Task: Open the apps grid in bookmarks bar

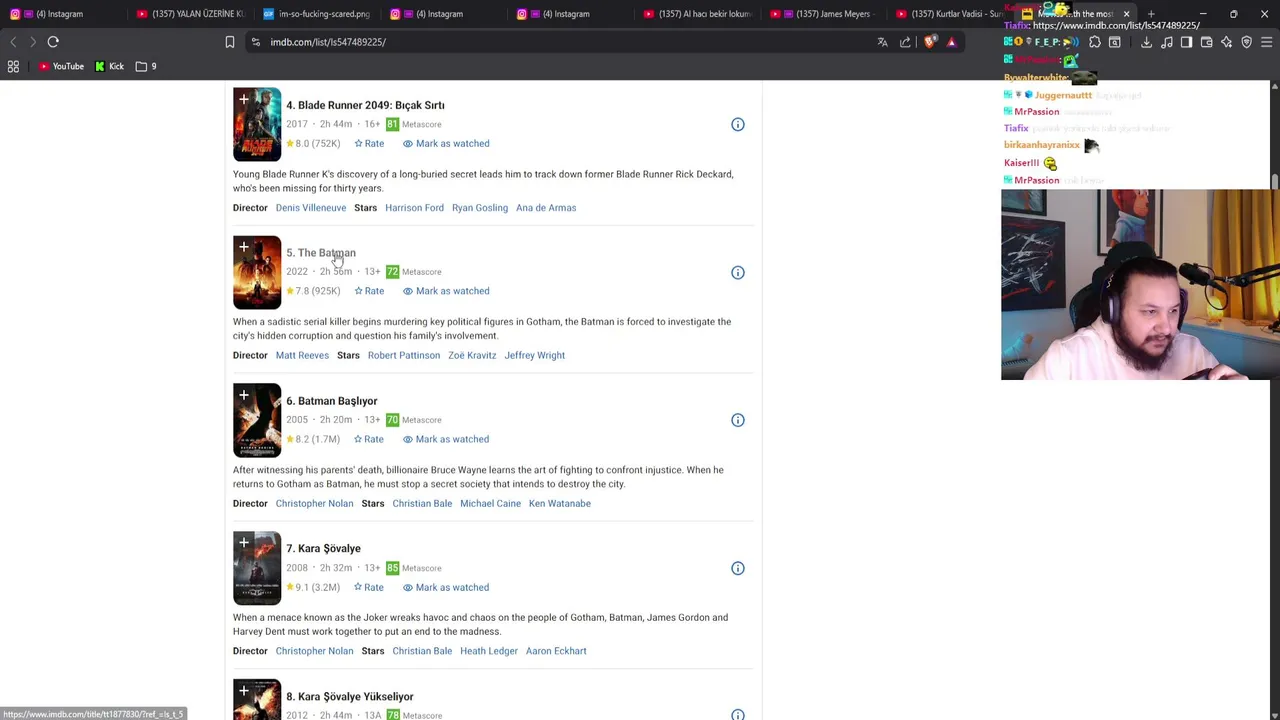Action: click(13, 66)
